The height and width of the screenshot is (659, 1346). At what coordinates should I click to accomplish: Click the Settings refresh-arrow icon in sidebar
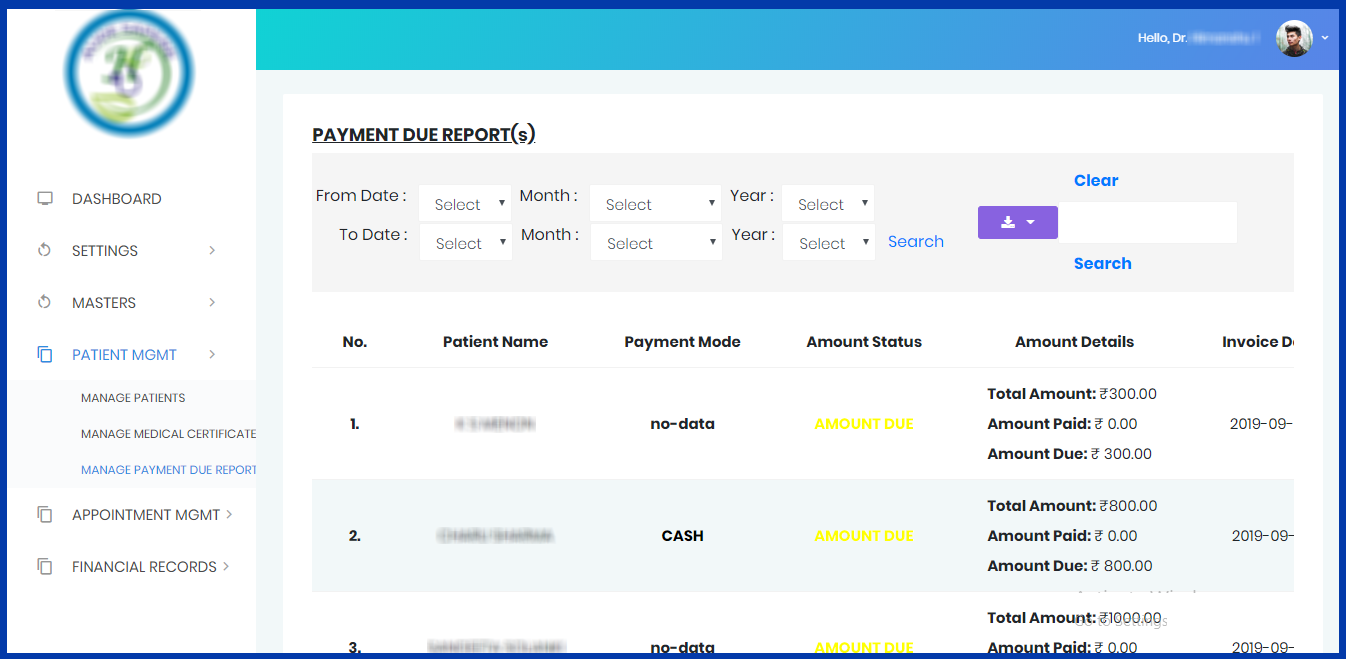pos(44,250)
